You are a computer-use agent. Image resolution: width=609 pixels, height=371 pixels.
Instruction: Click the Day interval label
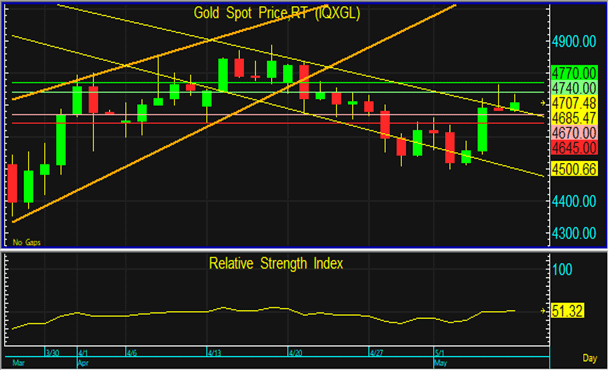pos(590,358)
